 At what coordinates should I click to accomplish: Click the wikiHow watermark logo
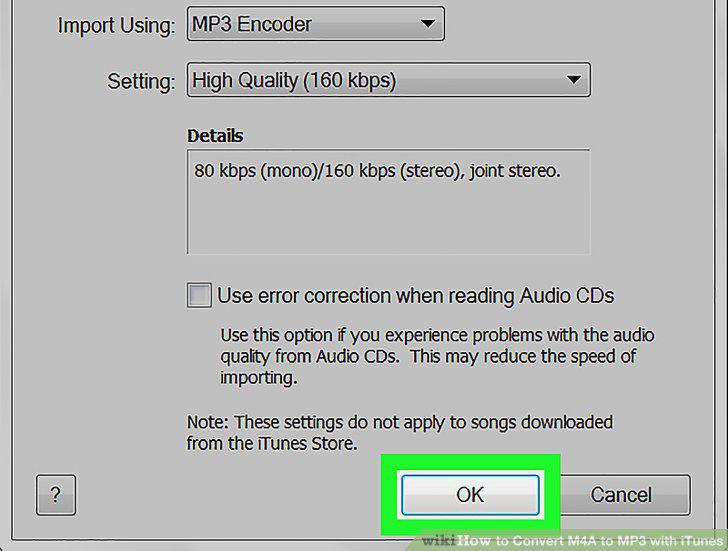pos(439,541)
